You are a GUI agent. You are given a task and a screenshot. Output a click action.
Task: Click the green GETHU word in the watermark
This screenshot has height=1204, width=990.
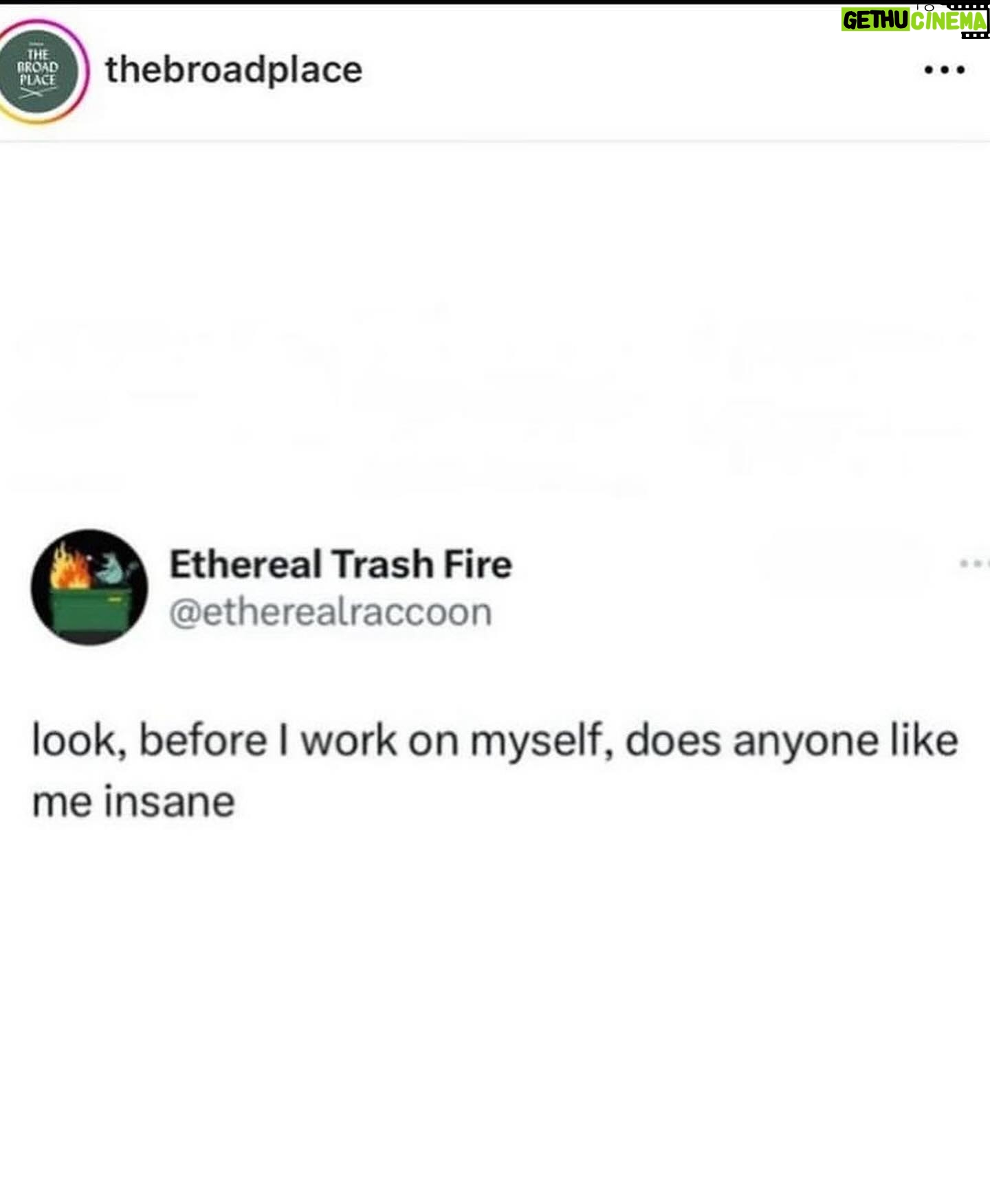coord(877,21)
